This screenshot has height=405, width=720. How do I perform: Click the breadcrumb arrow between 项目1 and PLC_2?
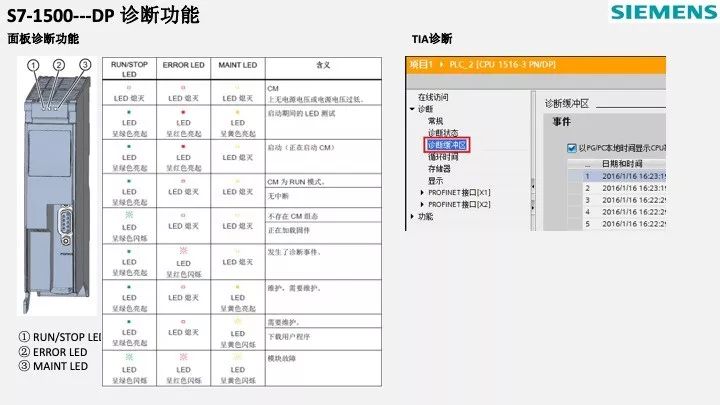(x=442, y=64)
